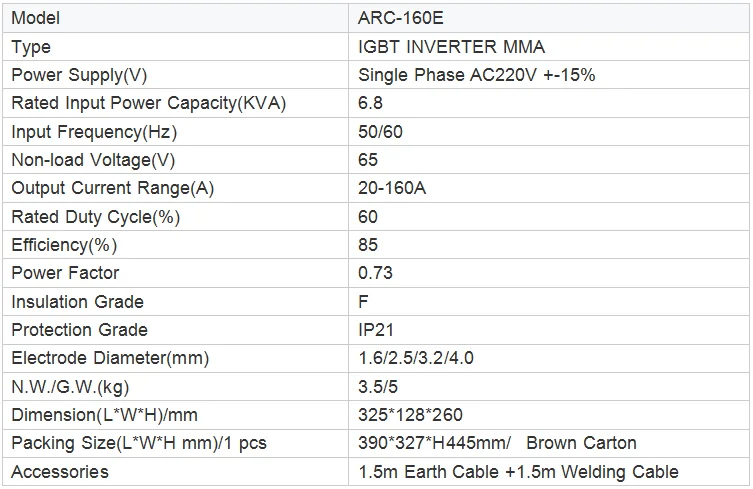This screenshot has height=489, width=753.
Task: Click the Efficiency(%) row label
Action: 64,245
